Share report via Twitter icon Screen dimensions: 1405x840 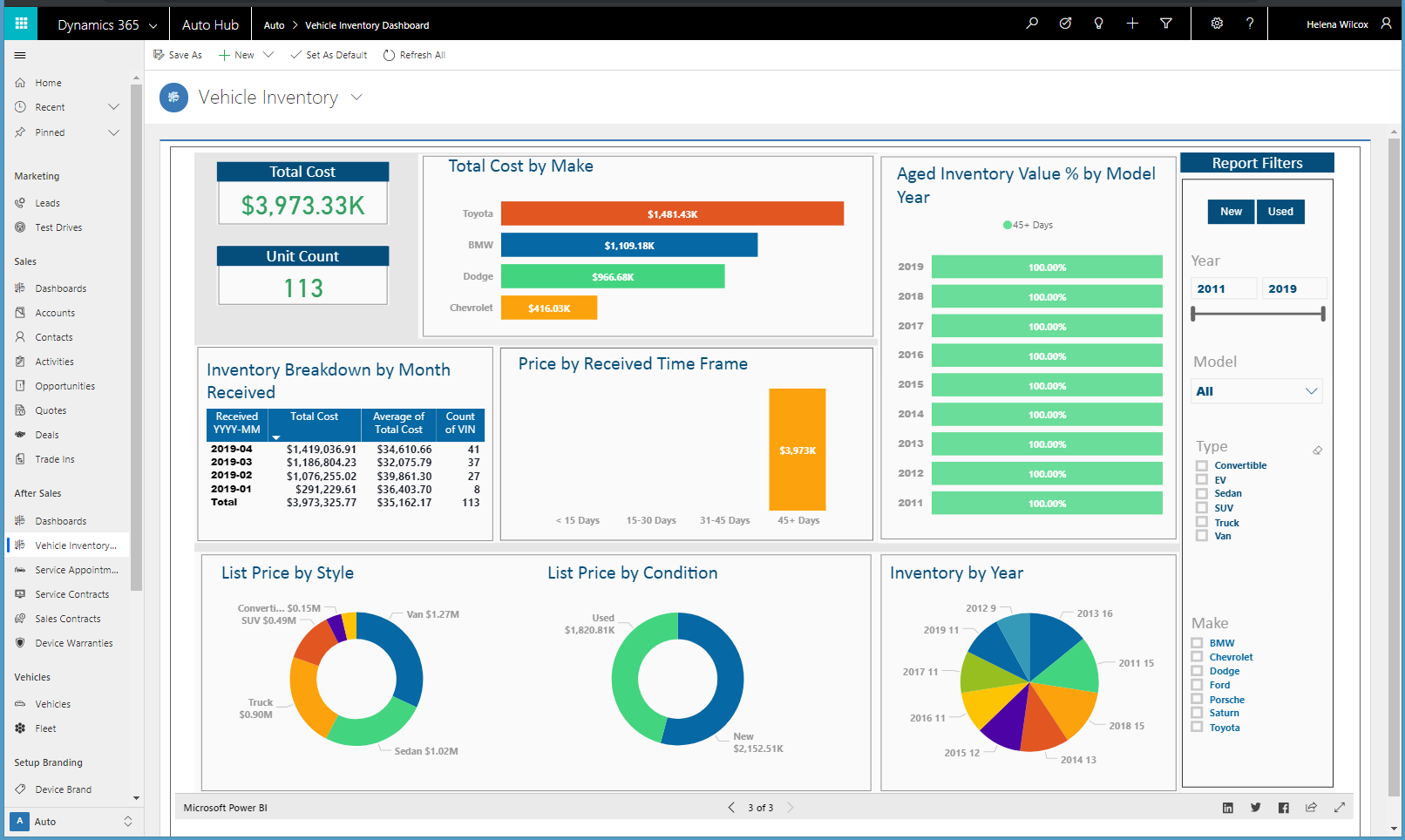click(1255, 808)
